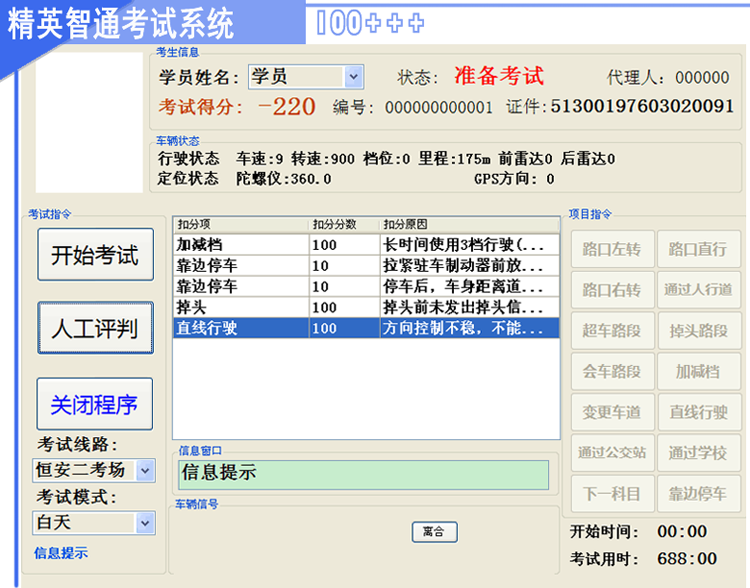Image resolution: width=750 pixels, height=588 pixels.
Task: Click the 编号 value 00000000001
Action: 439,107
